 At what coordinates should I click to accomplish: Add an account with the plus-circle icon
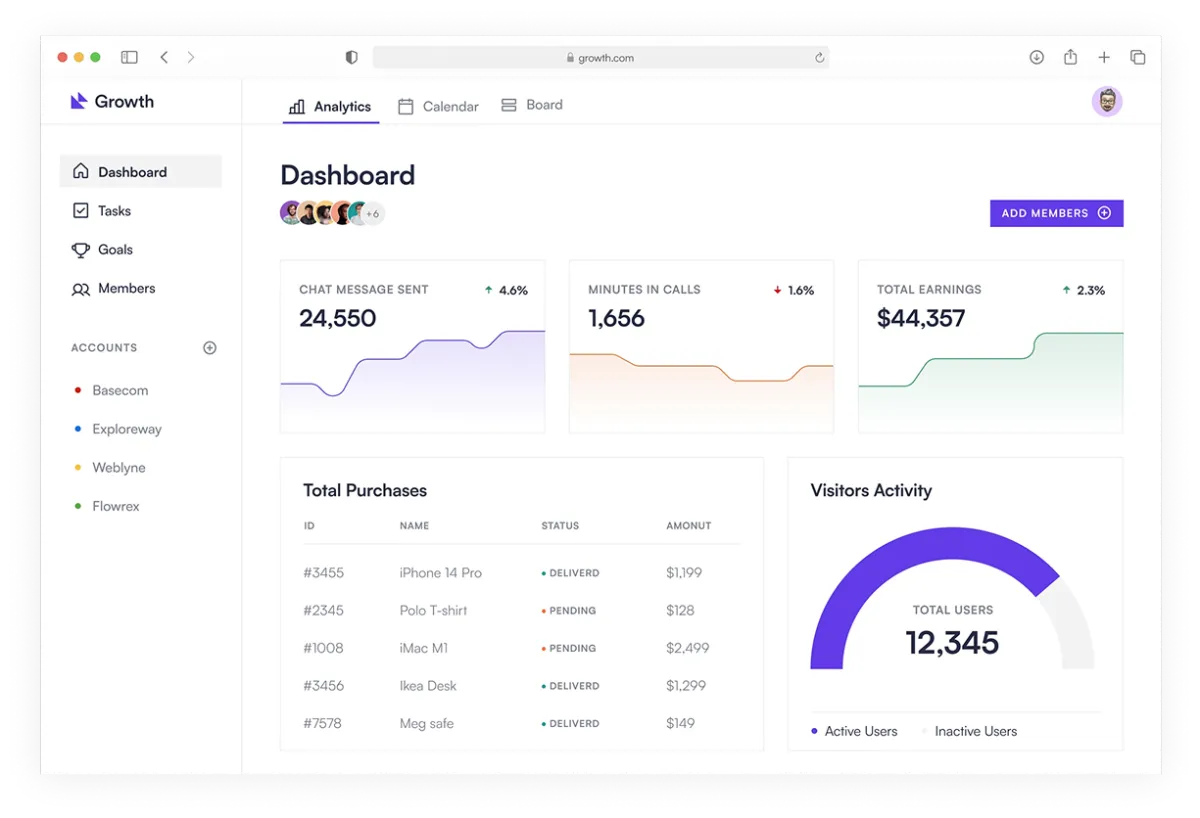[x=210, y=348]
